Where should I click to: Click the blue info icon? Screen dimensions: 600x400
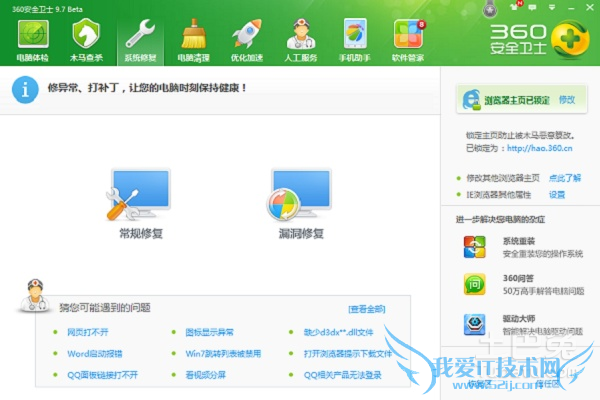pyautogui.click(x=25, y=90)
